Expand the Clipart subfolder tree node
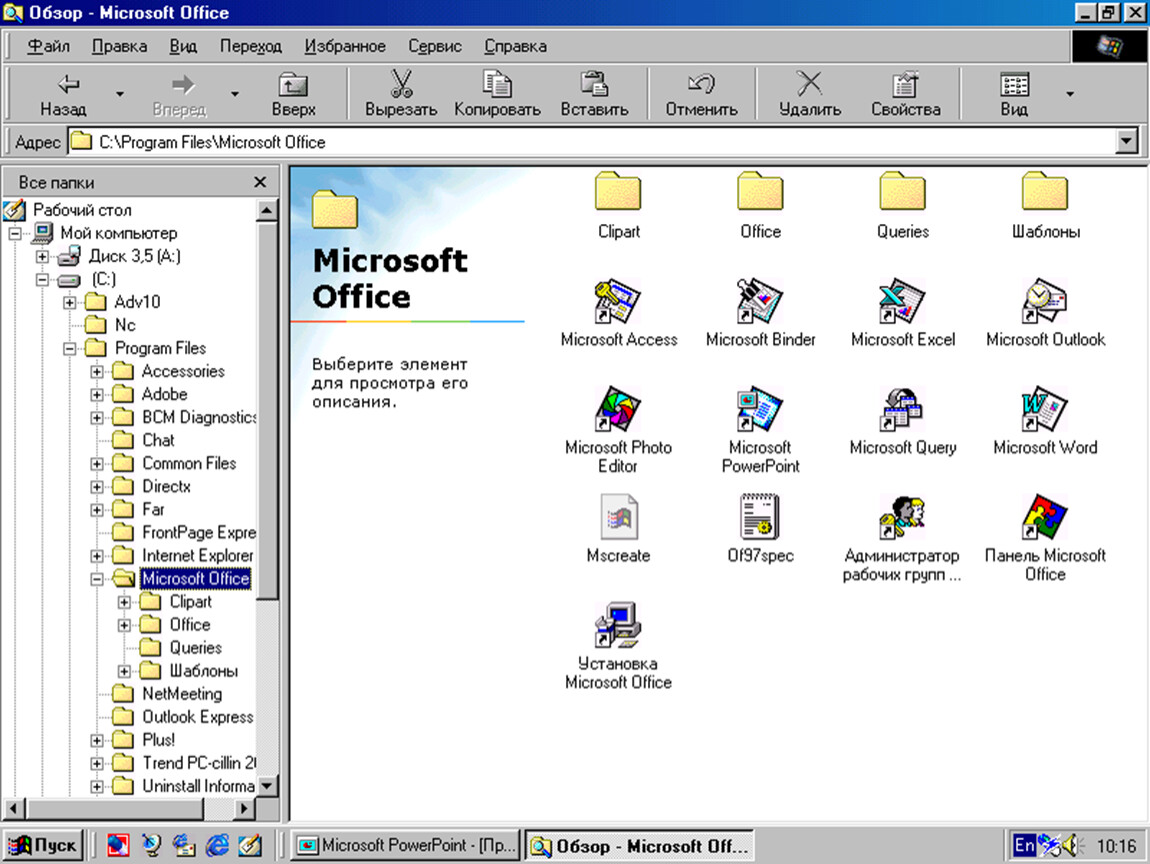1150x864 pixels. [125, 602]
